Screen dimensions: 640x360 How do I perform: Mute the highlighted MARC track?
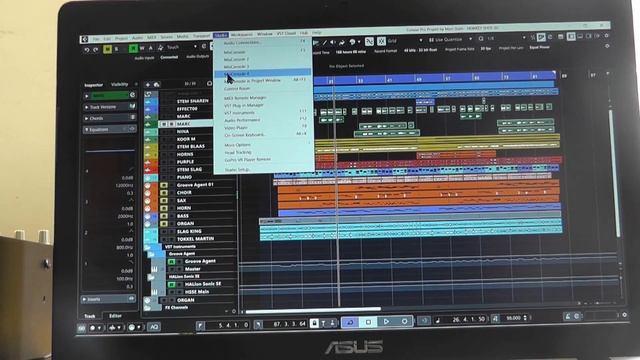tap(164, 124)
